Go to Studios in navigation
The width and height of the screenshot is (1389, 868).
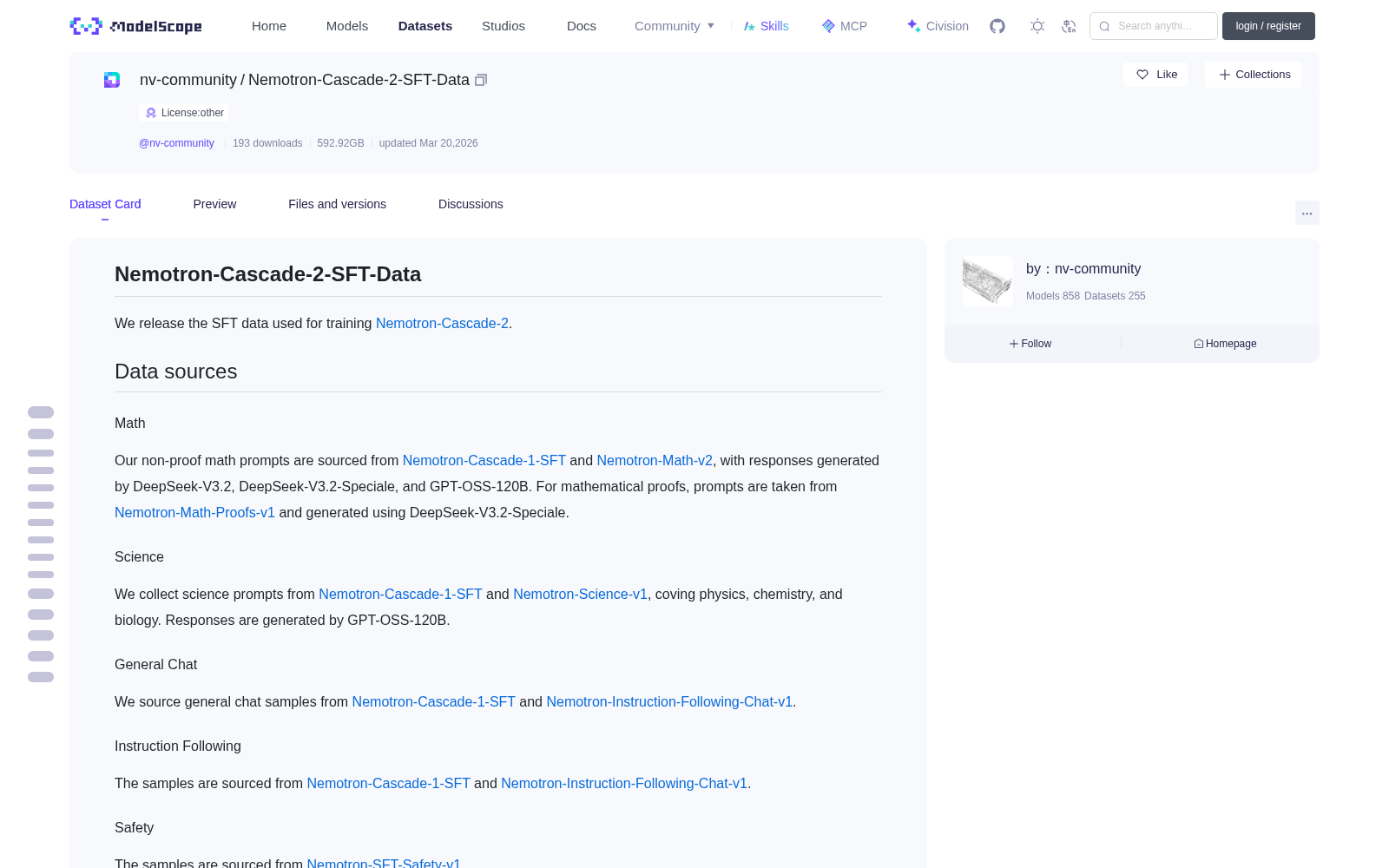(x=504, y=26)
